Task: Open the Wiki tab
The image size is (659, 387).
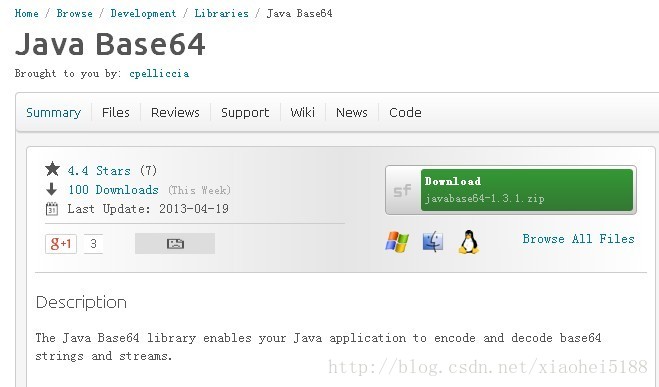Action: pos(303,113)
